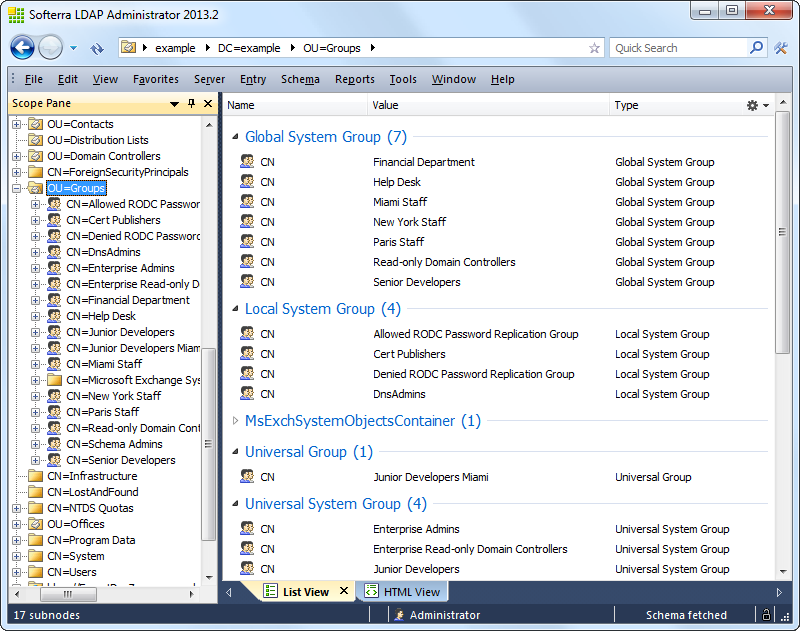Viewport: 800px width, 631px height.
Task: Click the Refresh icon in the toolbar
Action: [97, 48]
